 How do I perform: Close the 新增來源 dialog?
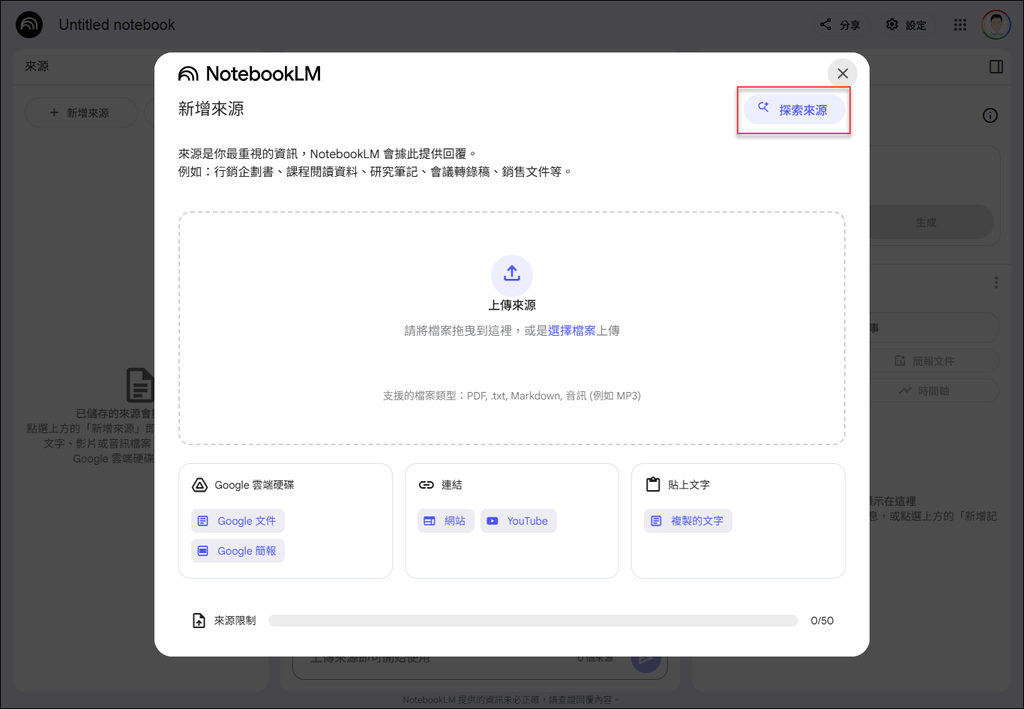[842, 73]
